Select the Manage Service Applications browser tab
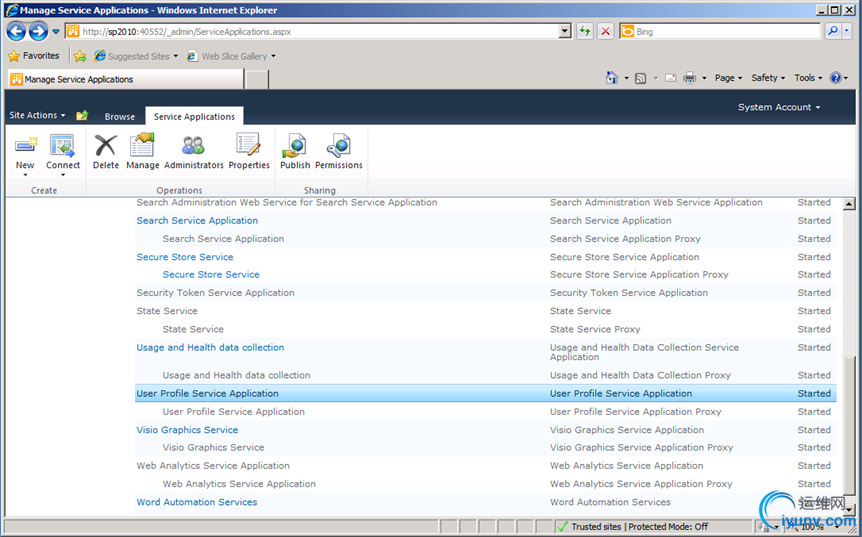Viewport: 862px width, 537px height. pos(125,79)
